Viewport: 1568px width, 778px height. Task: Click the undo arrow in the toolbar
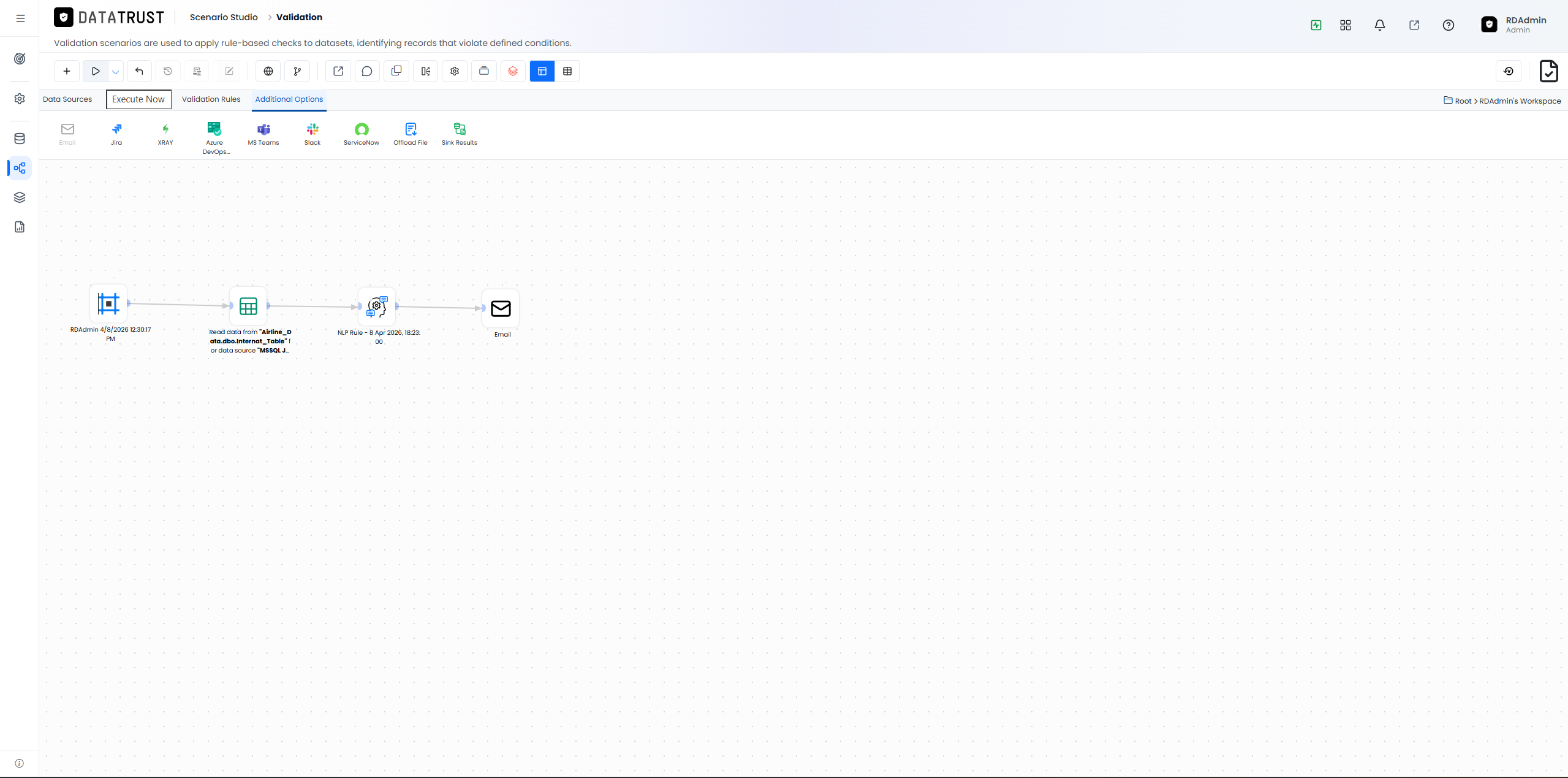pos(139,71)
